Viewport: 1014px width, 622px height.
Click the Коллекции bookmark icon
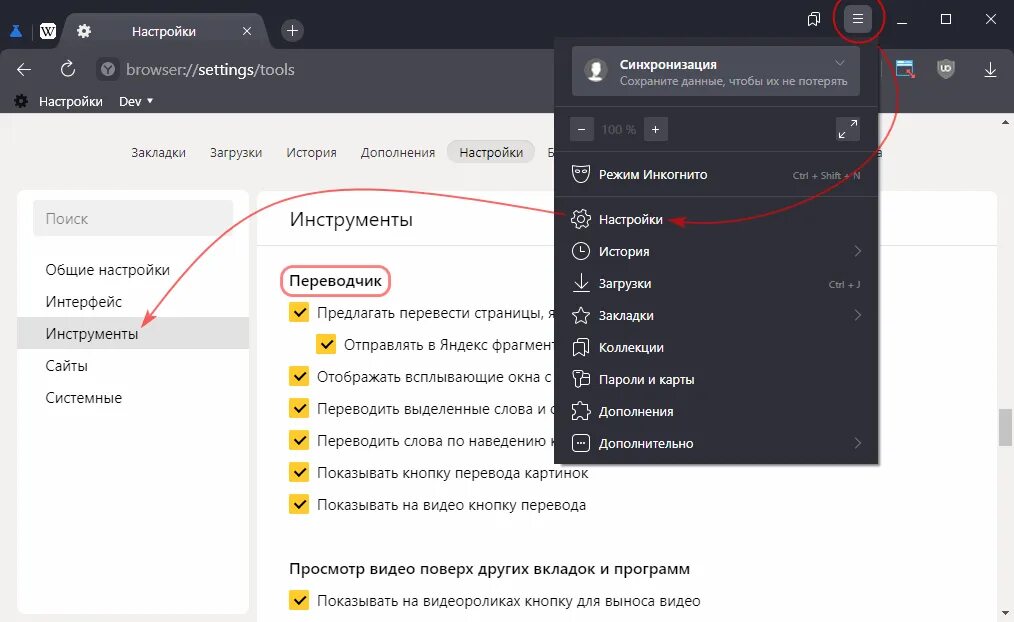click(x=581, y=347)
